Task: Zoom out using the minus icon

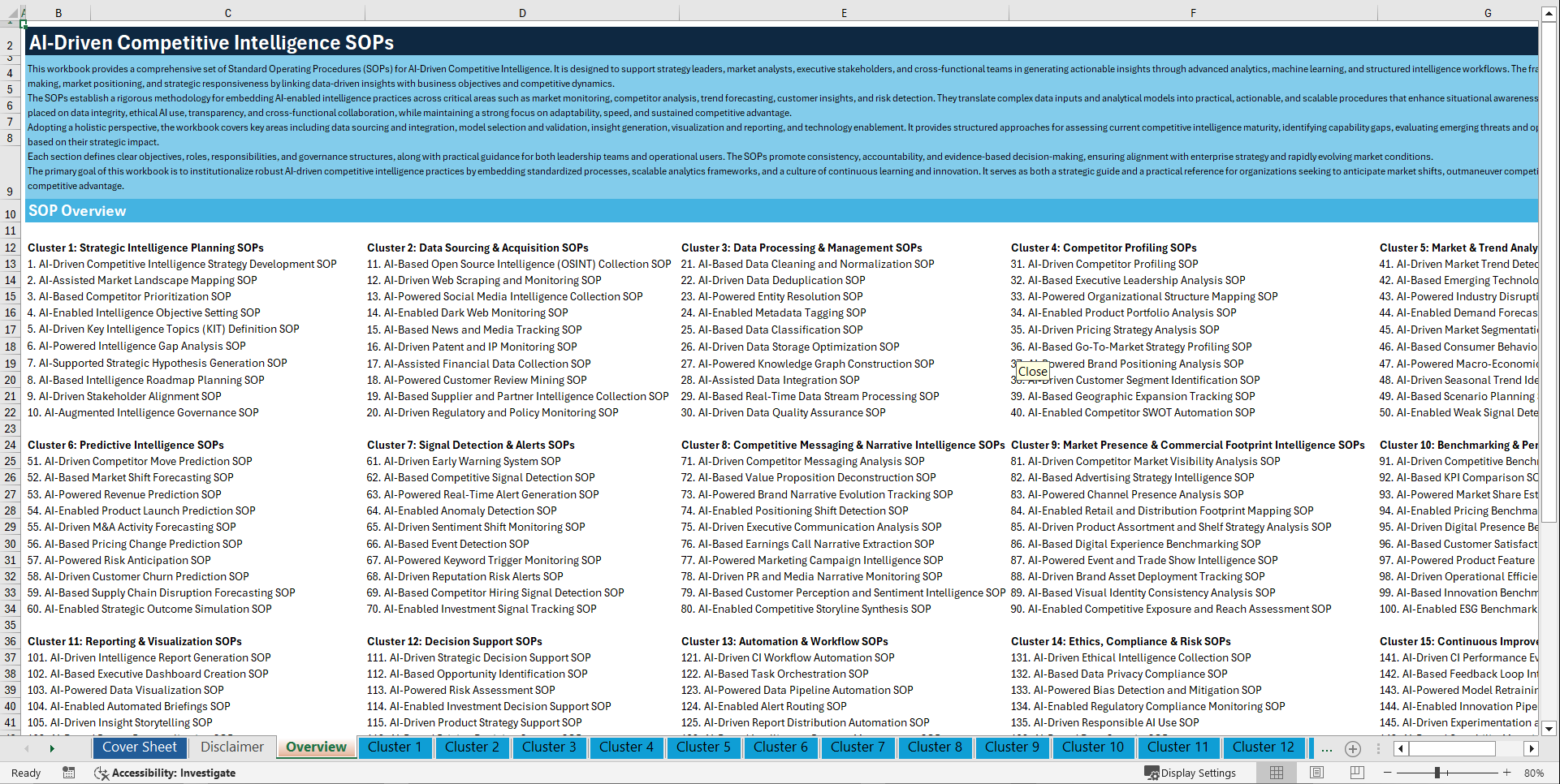Action: coord(1386,773)
